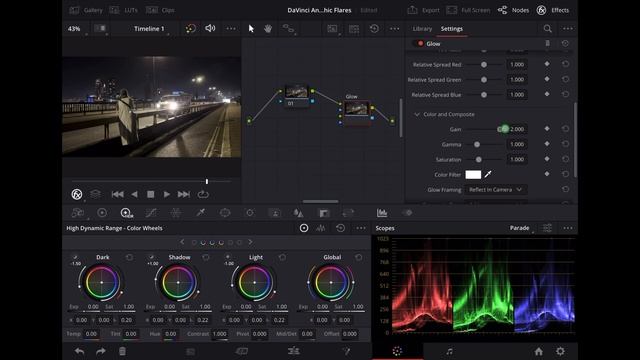Open viewer options three-dot menu
Image resolution: width=640 pixels, height=360 pixels.
tap(231, 29)
